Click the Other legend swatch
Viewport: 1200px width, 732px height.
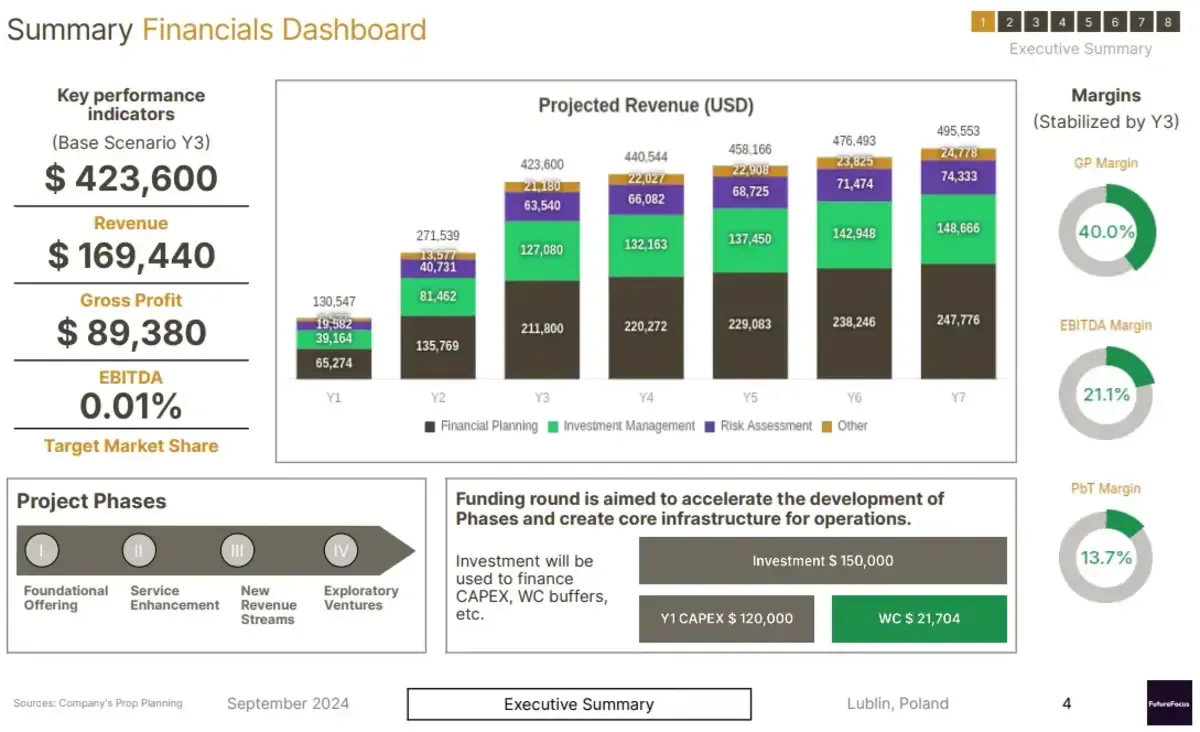(x=827, y=426)
